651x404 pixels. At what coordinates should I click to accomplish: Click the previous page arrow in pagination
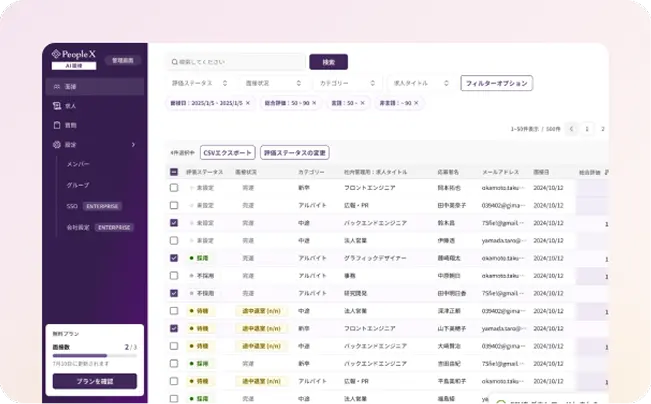tap(571, 129)
